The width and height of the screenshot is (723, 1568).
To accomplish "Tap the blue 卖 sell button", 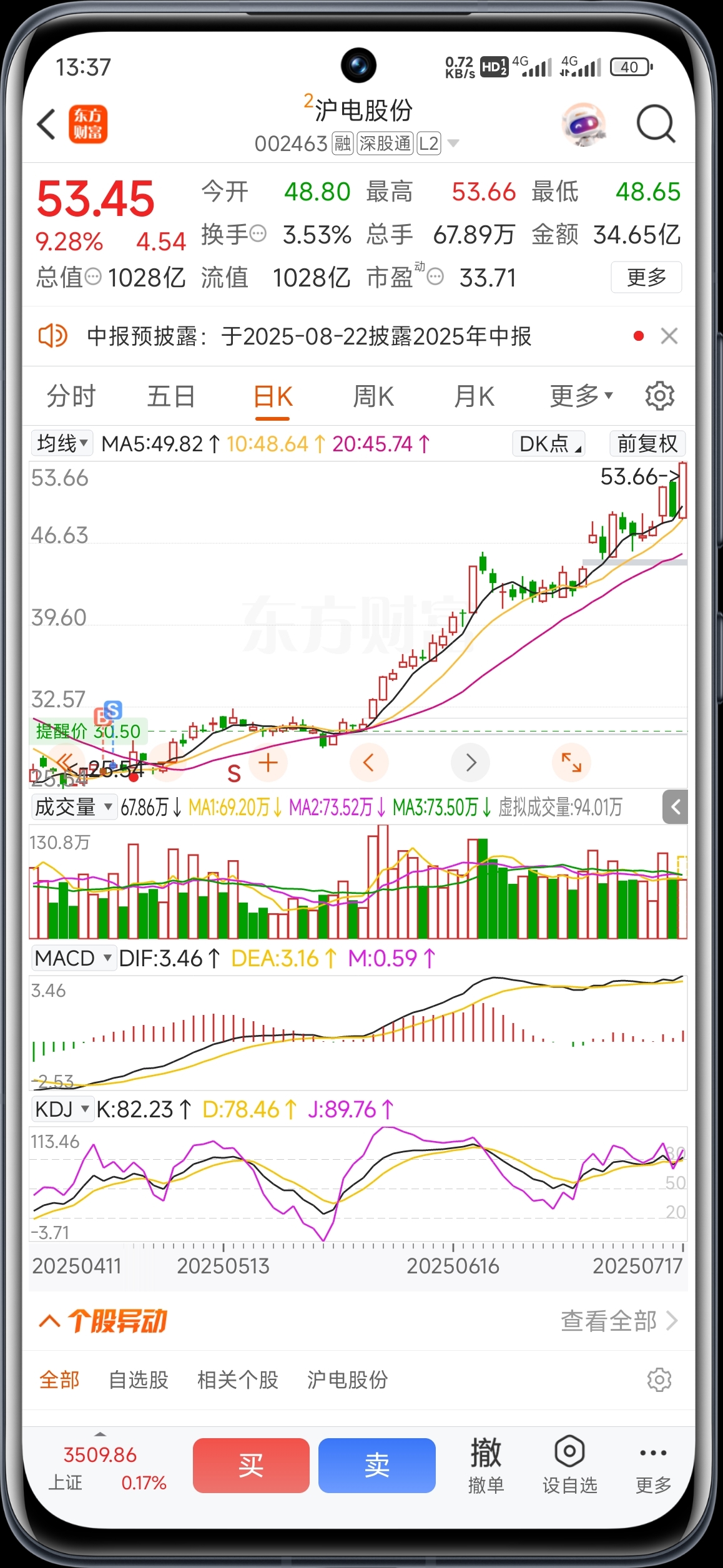I will pyautogui.click(x=377, y=1465).
